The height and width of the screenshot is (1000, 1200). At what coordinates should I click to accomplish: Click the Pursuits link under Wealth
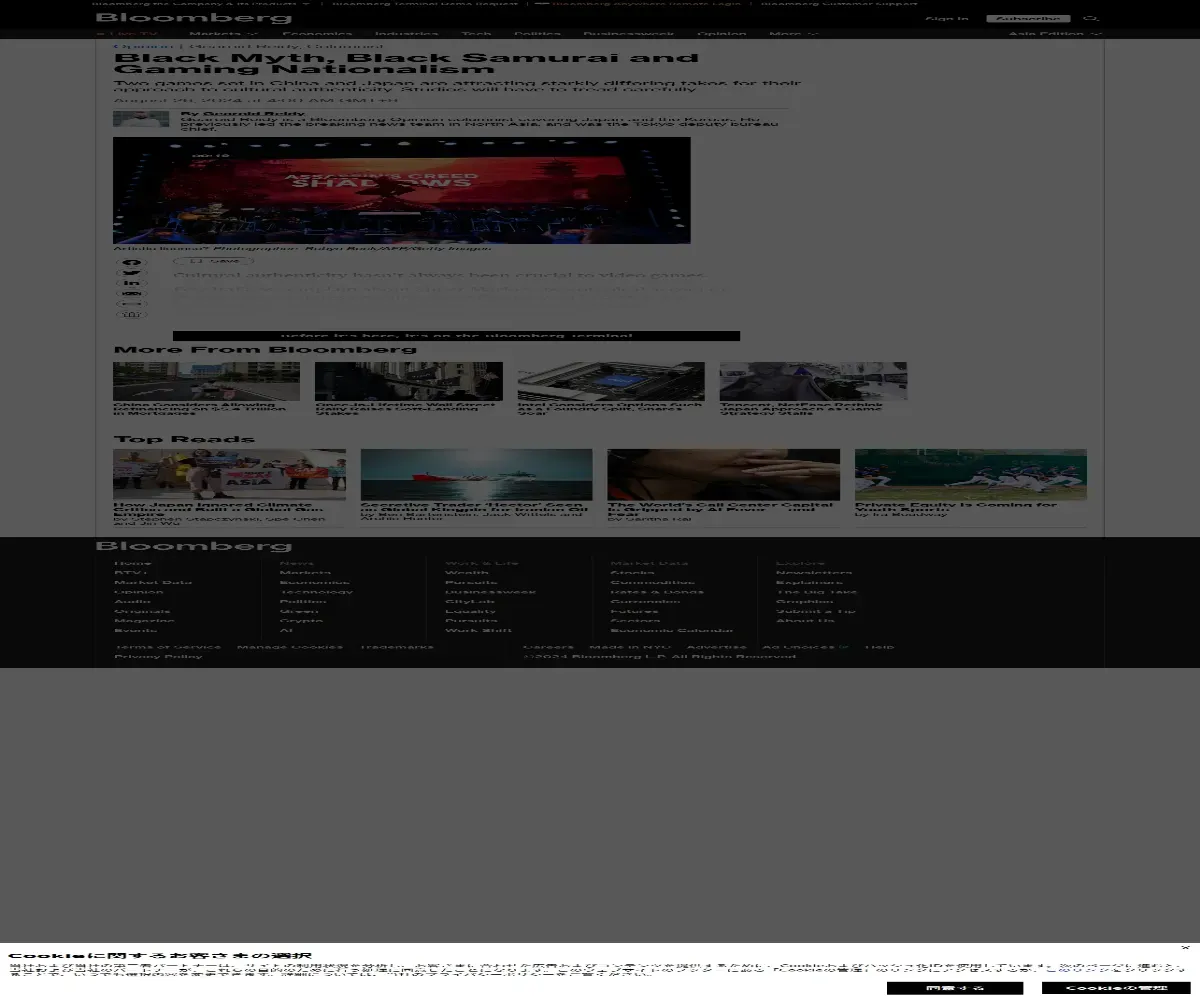(471, 582)
